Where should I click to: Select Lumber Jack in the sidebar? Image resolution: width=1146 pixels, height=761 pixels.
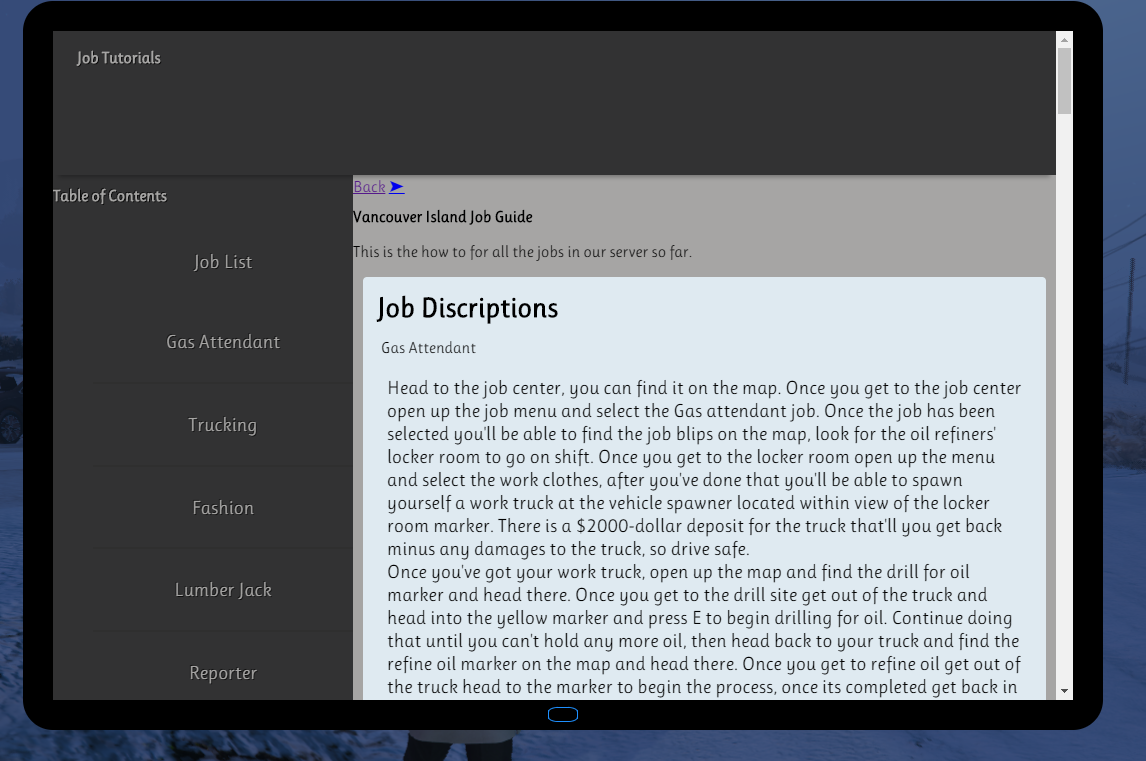point(223,590)
